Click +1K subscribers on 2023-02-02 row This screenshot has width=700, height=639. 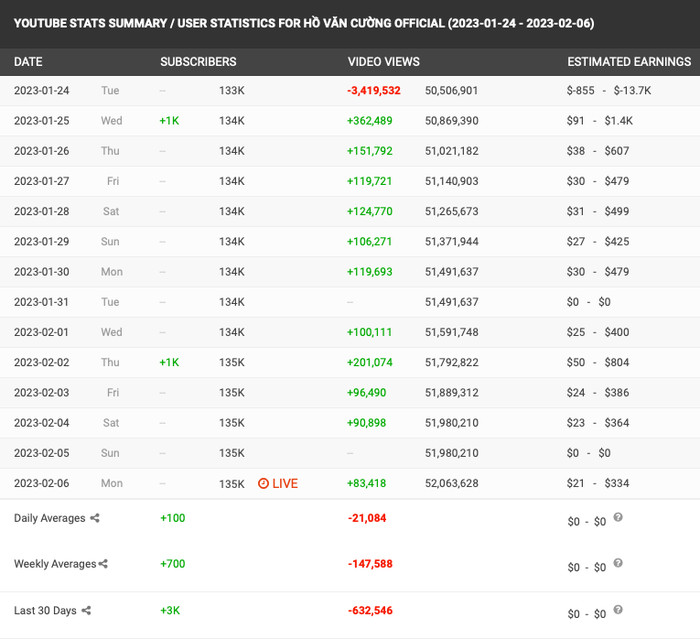pos(169,362)
